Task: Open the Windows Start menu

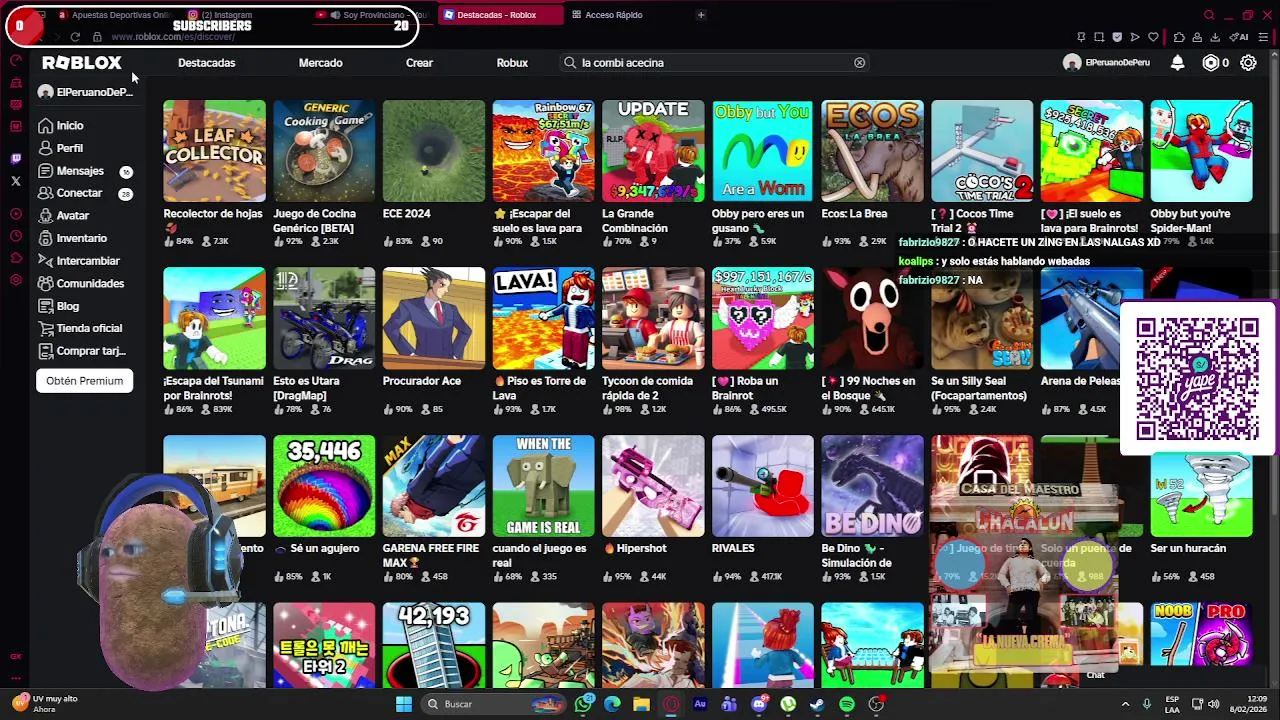Action: [404, 704]
